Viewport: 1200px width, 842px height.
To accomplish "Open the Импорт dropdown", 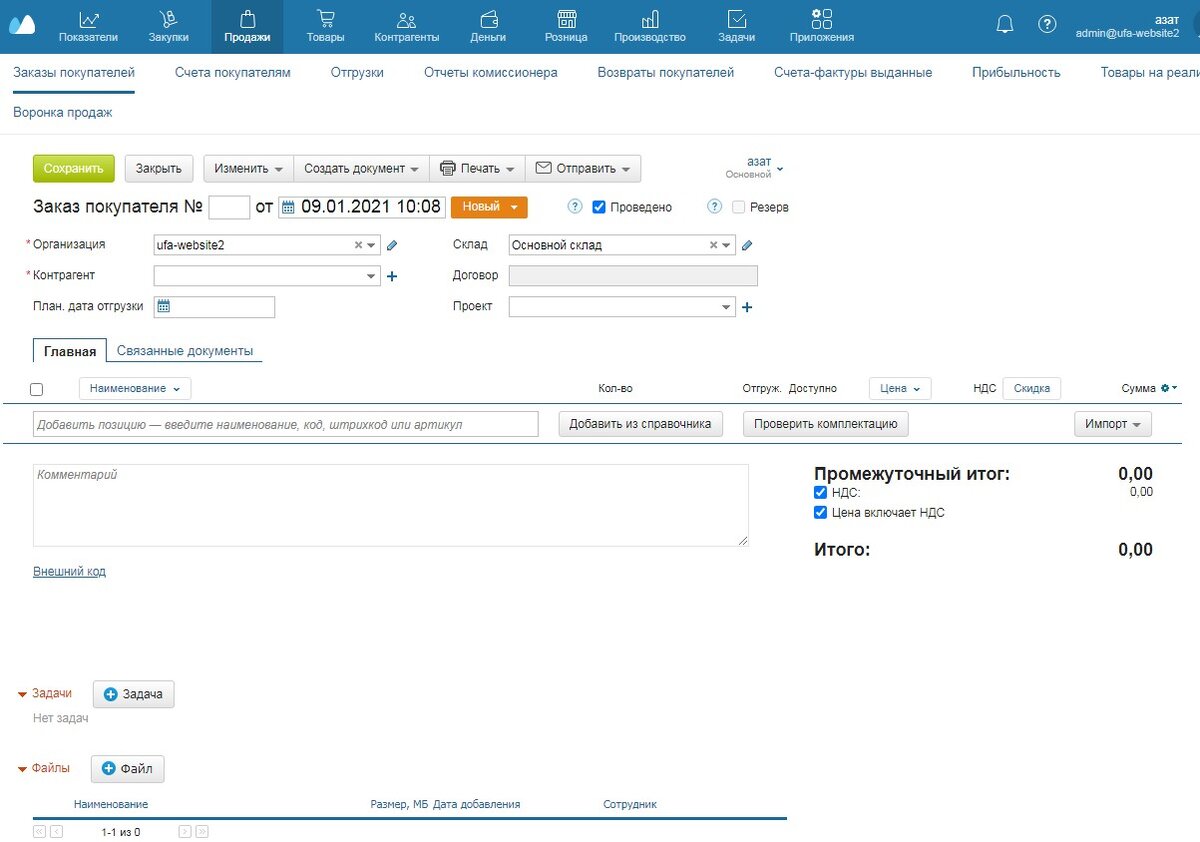I will pos(1113,424).
